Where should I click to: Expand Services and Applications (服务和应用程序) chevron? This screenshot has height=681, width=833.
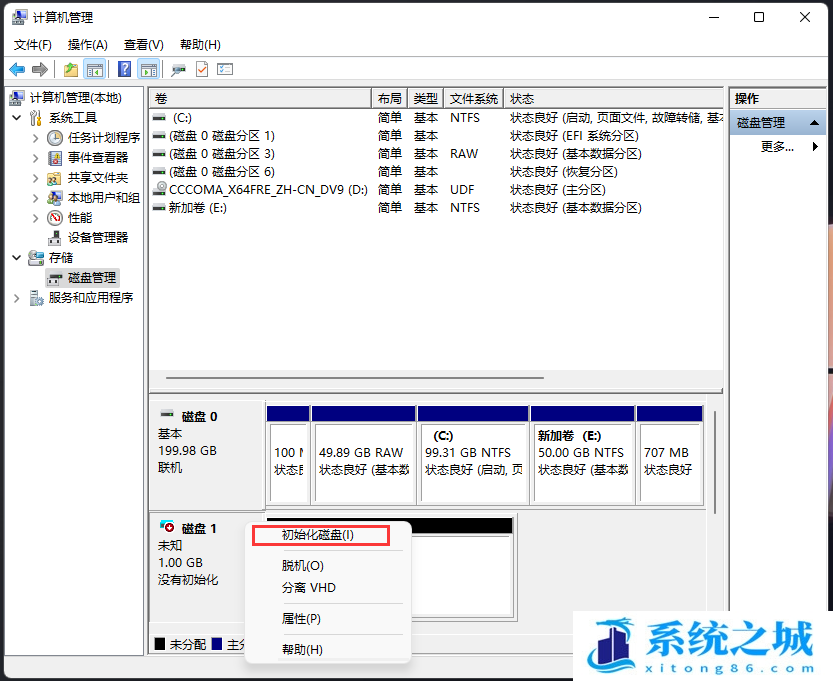[16, 298]
